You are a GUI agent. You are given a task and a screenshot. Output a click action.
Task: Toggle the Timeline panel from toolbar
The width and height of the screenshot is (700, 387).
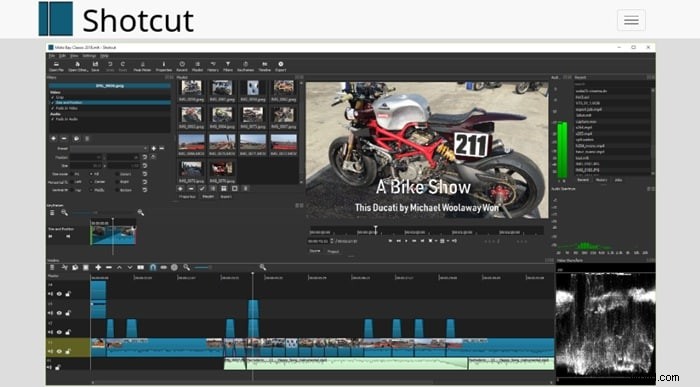(x=264, y=67)
